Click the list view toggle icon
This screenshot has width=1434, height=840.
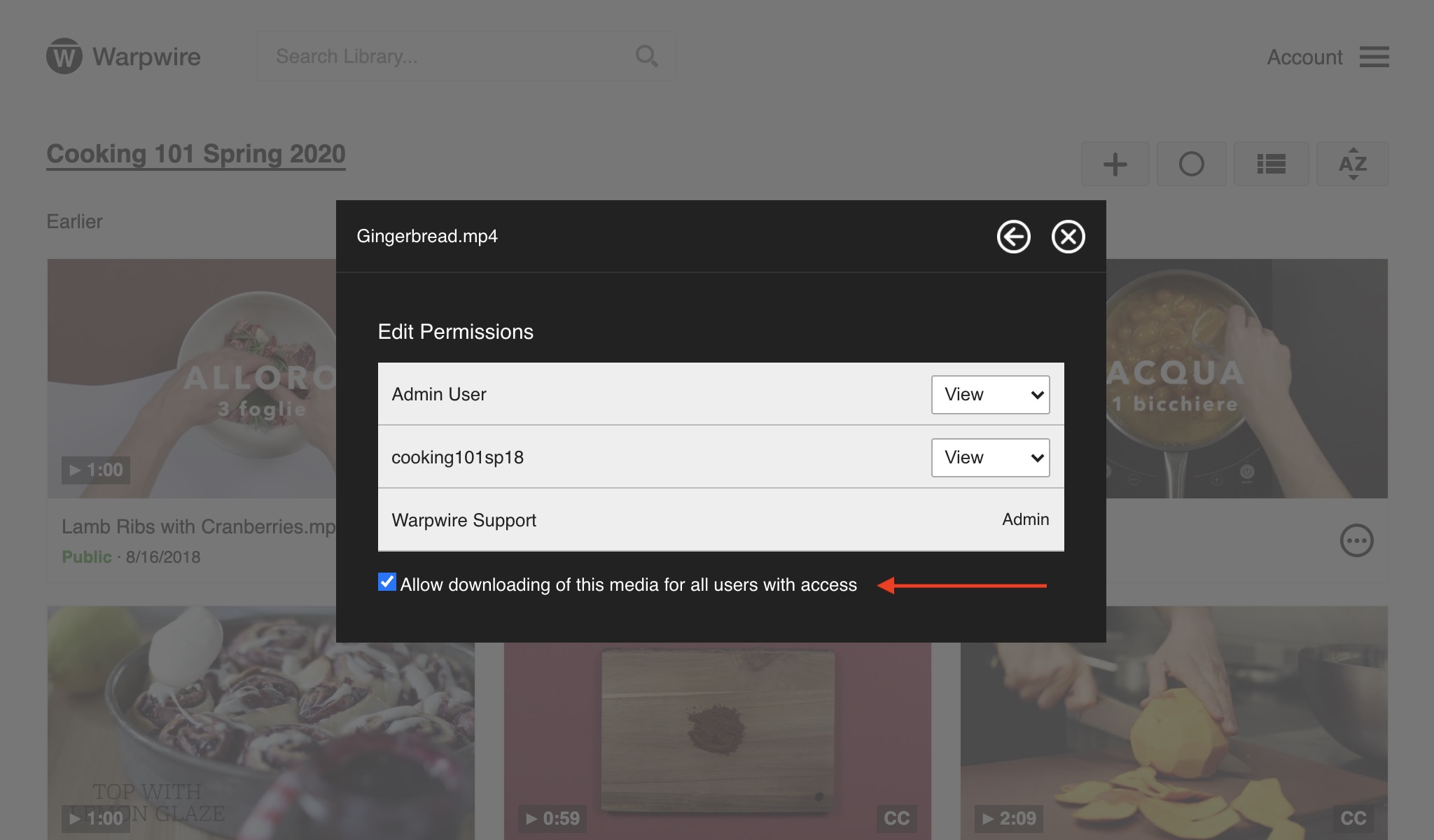point(1272,163)
